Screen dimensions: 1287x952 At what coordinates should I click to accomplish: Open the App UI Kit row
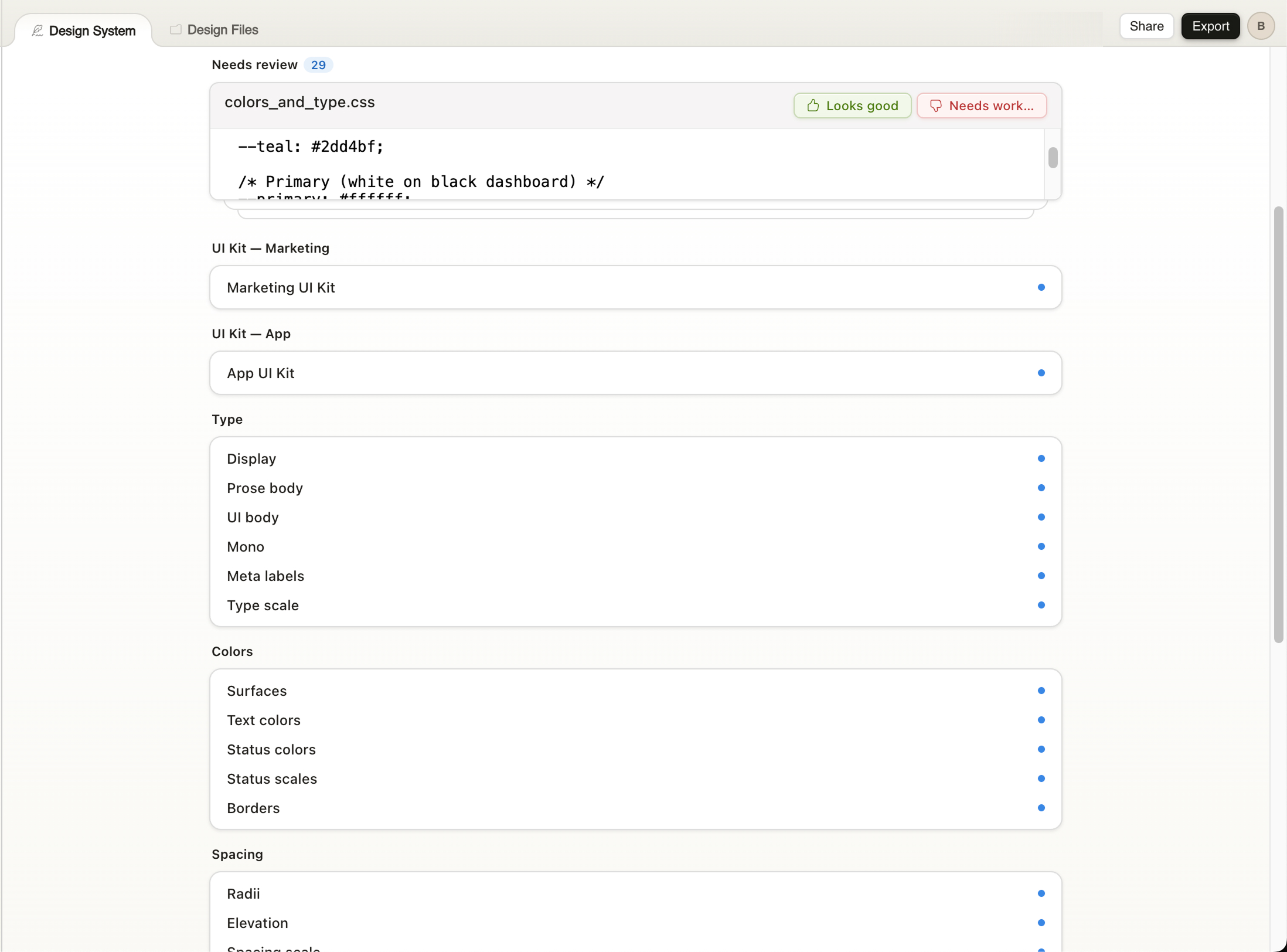[x=635, y=373]
